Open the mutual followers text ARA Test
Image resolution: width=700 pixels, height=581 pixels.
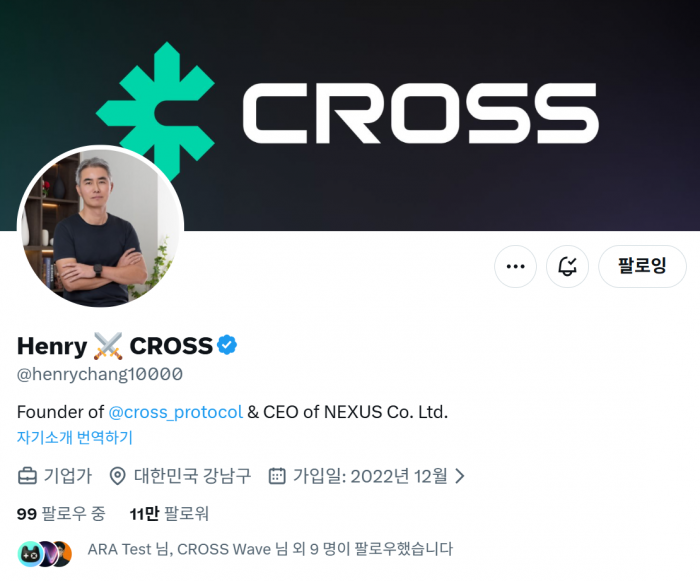[x=270, y=549]
